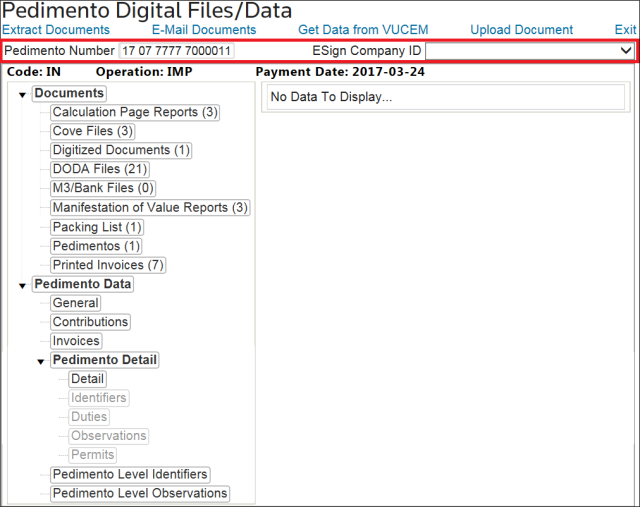
Task: Collapse the Pedimento Data tree arrow
Action: tap(22, 286)
